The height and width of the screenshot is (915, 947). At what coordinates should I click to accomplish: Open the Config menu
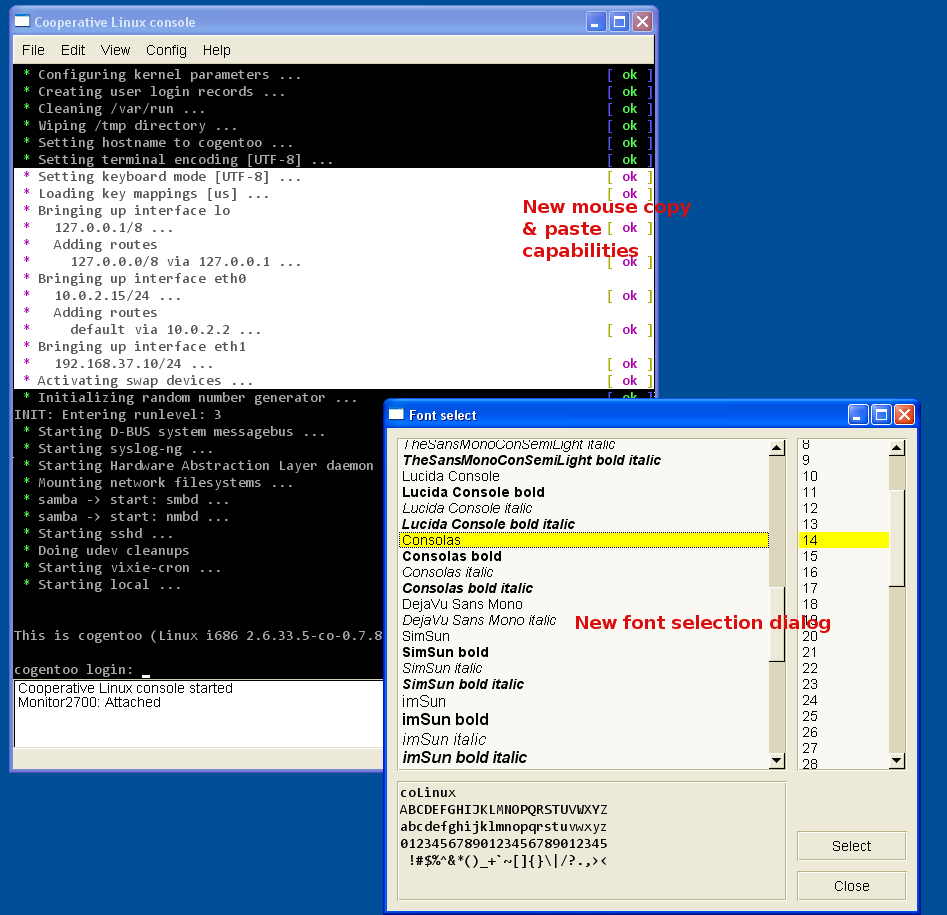point(166,50)
